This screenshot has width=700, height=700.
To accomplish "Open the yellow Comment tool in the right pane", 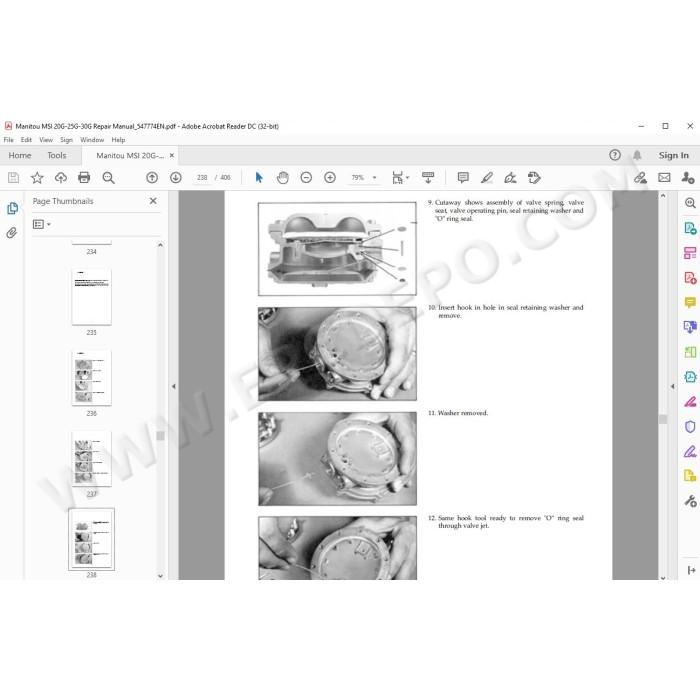I will tap(690, 303).
